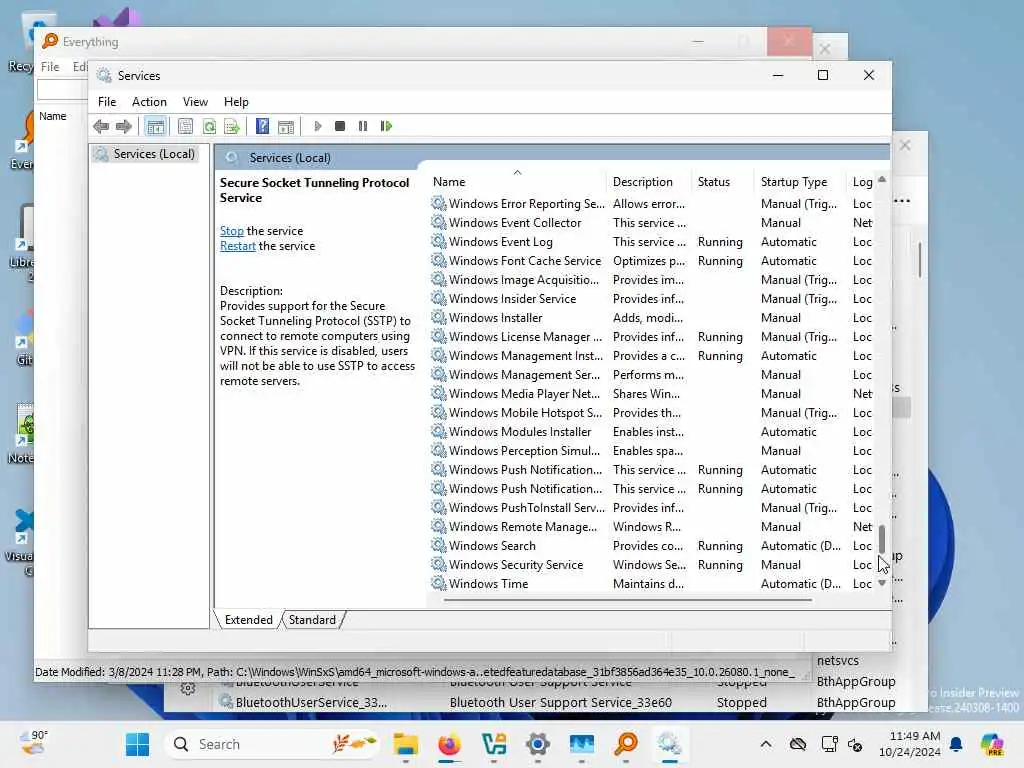Select Windows License Manager service
The image size is (1024, 768).
[651, 337]
